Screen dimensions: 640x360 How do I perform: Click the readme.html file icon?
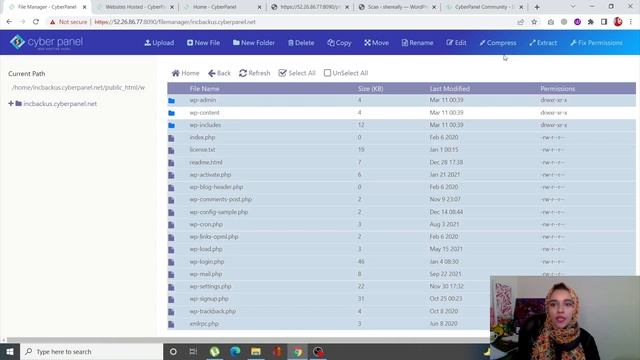click(x=171, y=162)
